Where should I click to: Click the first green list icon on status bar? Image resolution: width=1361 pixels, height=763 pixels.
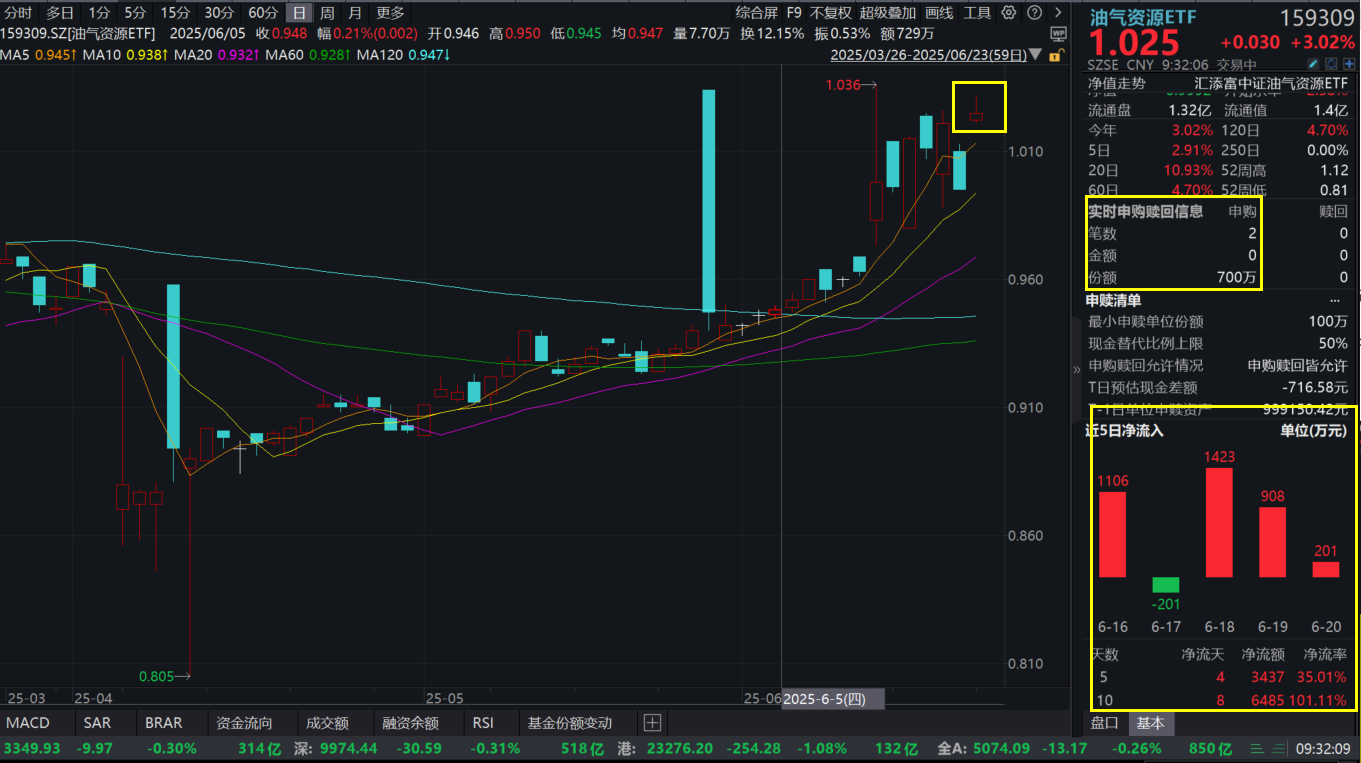pyautogui.click(x=1255, y=747)
